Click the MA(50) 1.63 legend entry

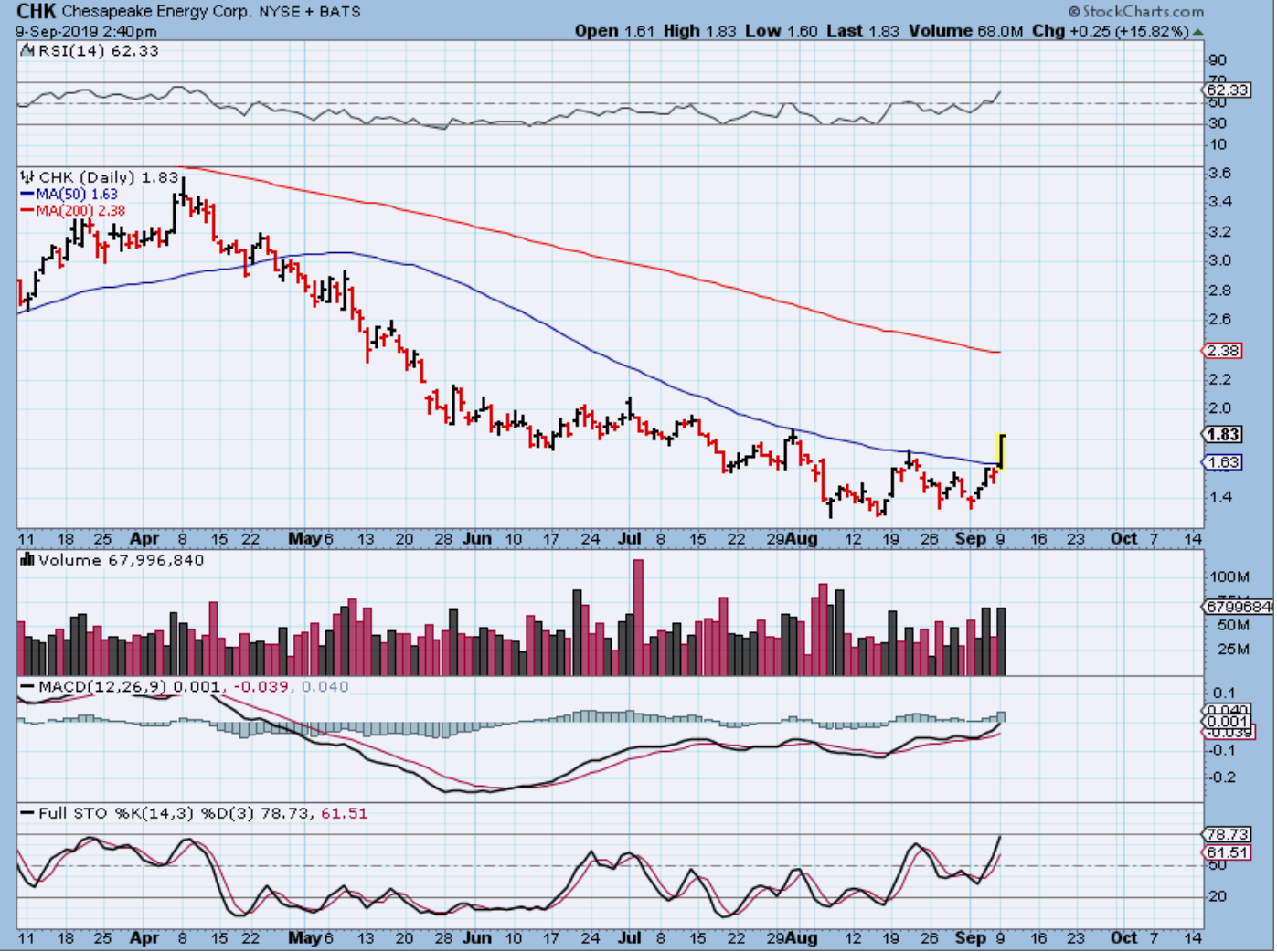click(x=77, y=195)
